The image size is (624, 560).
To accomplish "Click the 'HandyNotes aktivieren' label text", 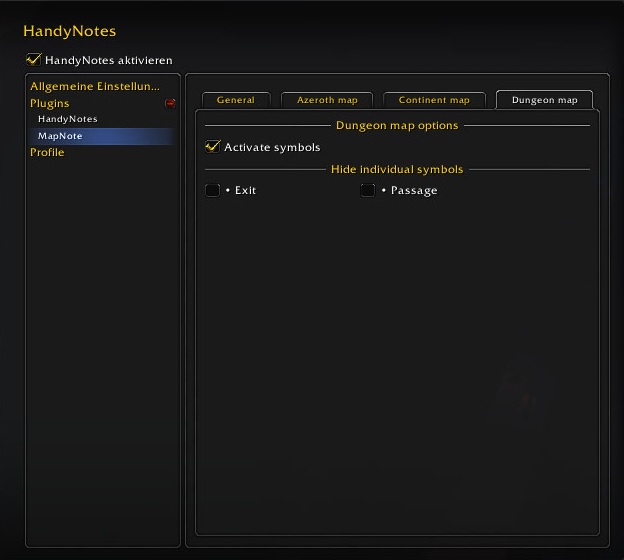I will point(109,61).
